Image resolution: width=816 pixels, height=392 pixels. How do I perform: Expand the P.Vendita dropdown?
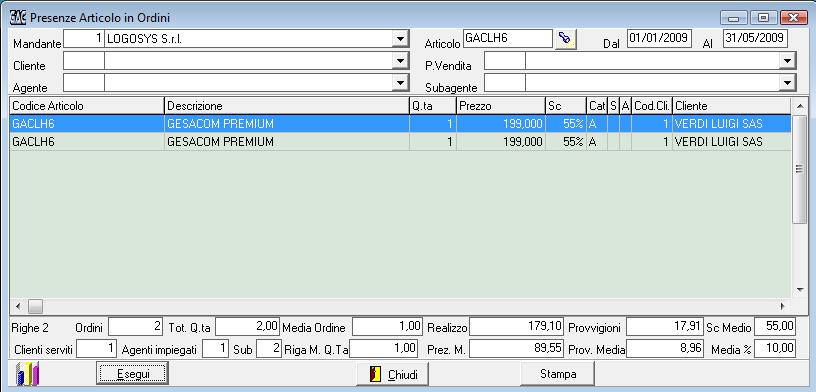[x=786, y=61]
